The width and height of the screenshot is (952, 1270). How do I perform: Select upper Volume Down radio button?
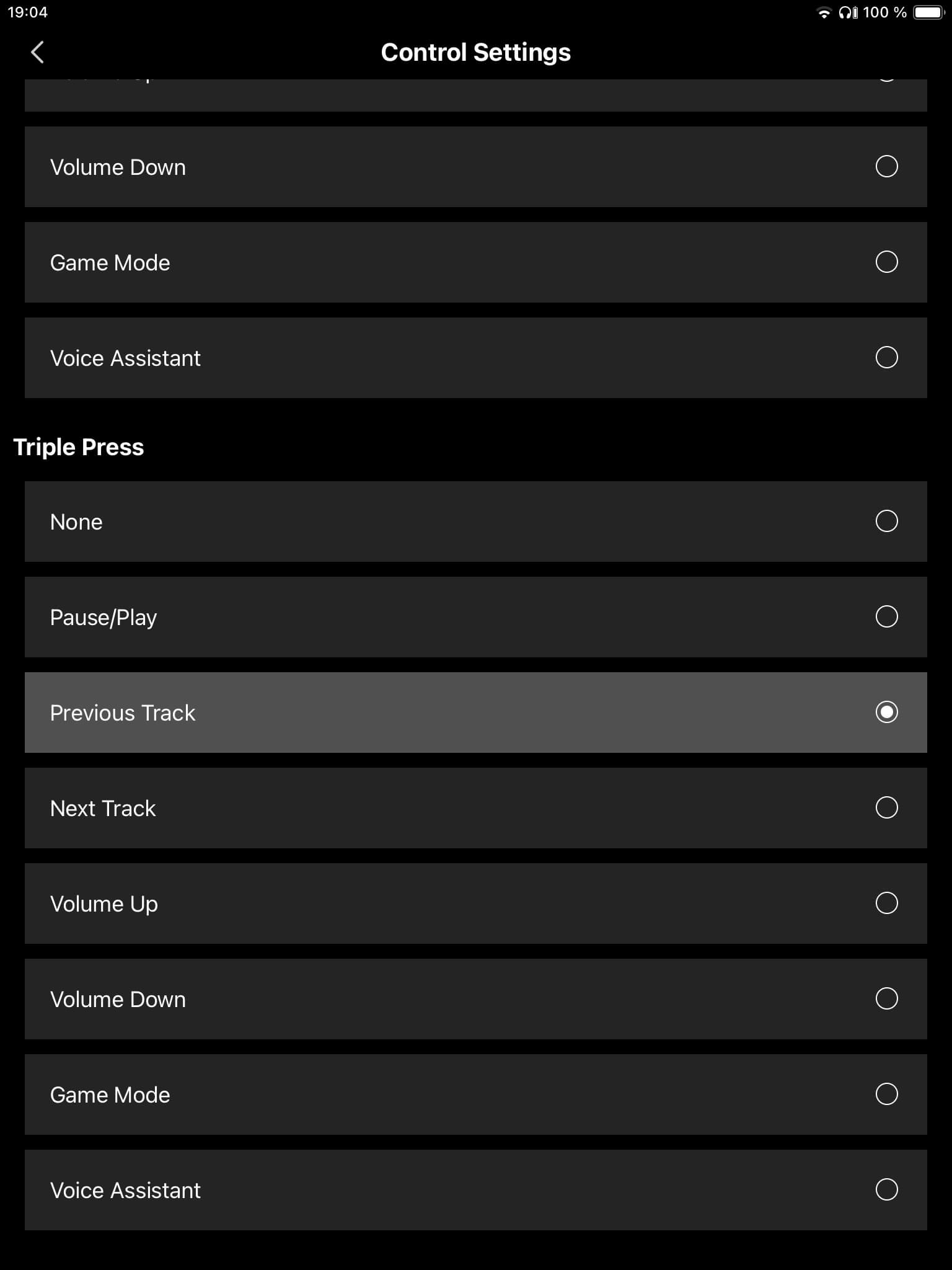click(x=886, y=167)
